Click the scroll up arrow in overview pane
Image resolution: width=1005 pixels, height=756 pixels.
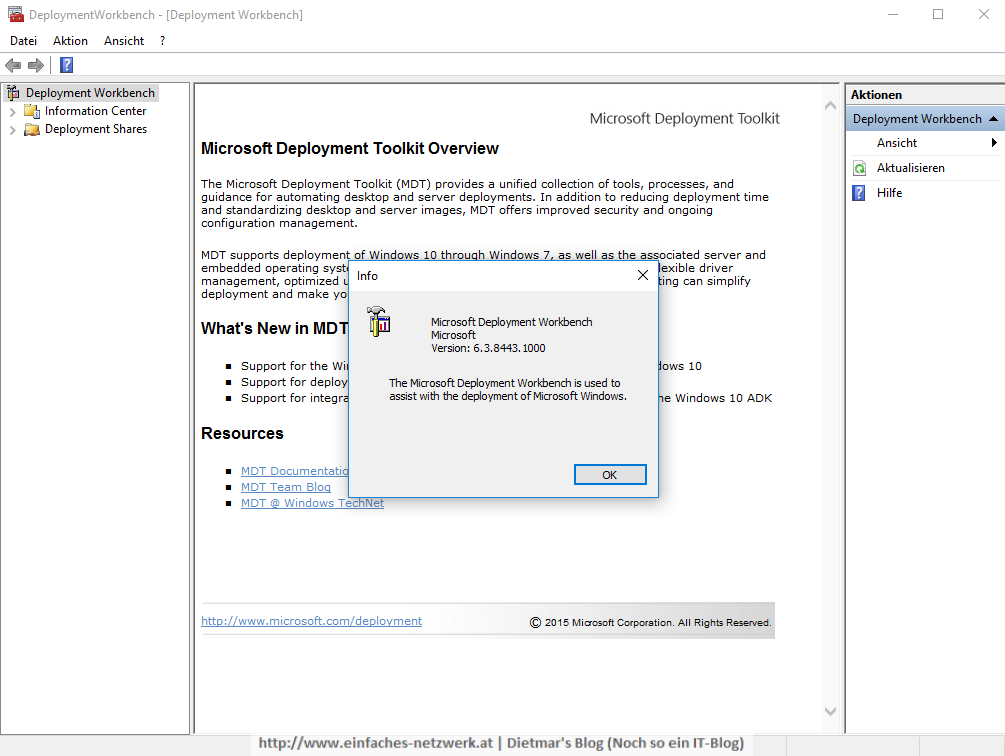831,106
